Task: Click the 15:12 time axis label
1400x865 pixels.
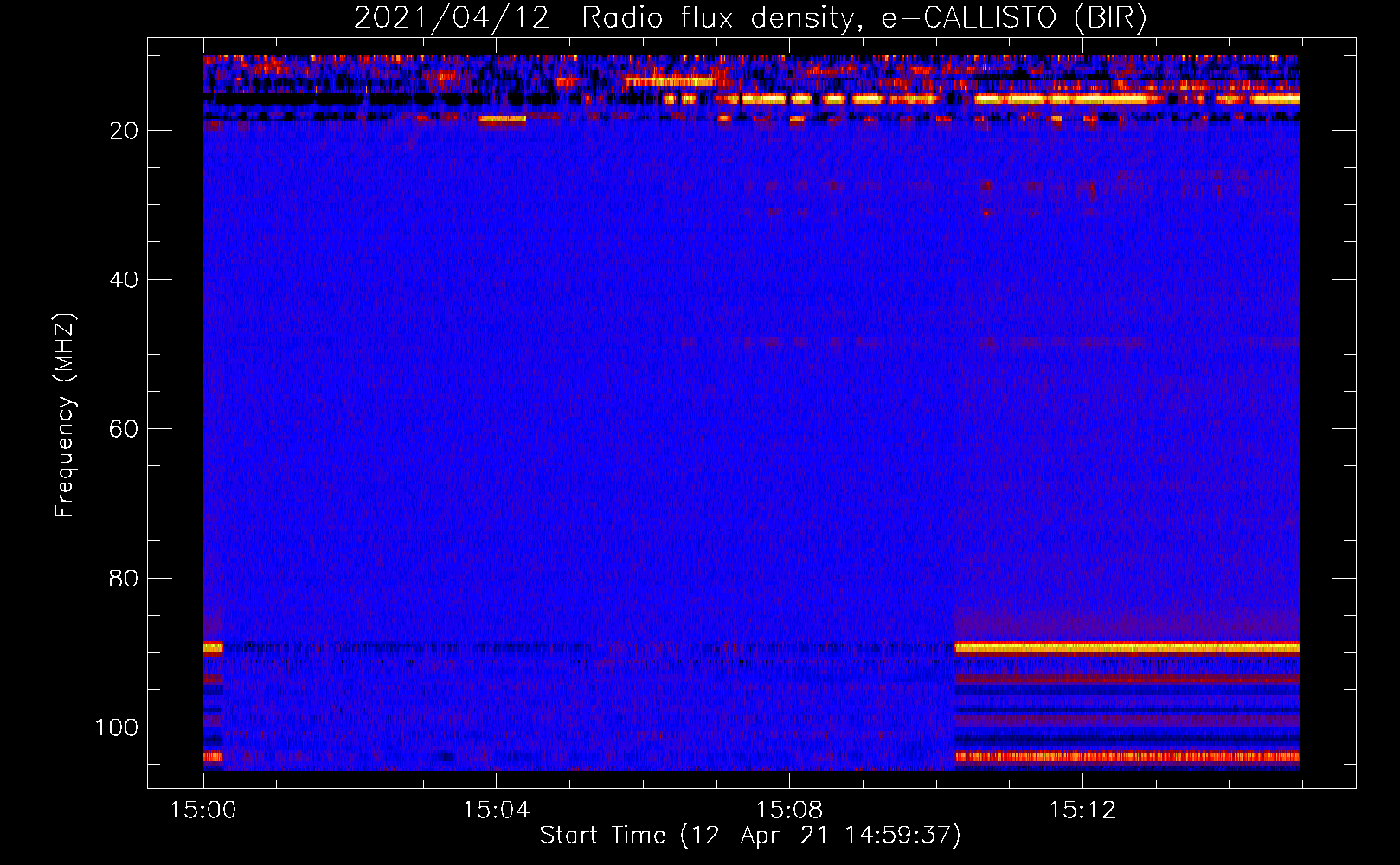Action: click(1082, 811)
